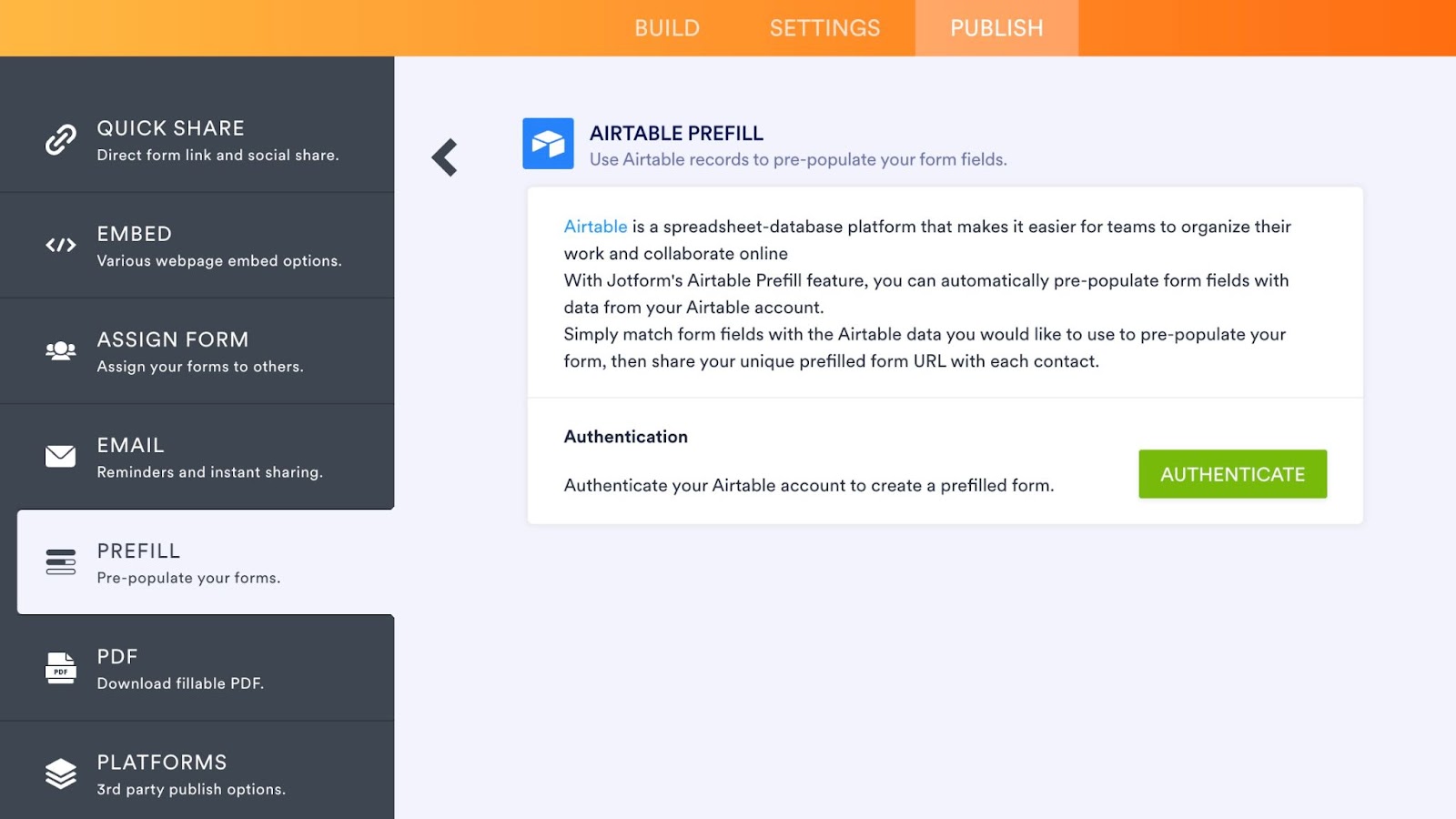The height and width of the screenshot is (819, 1456).
Task: Click 'Pre-populate your forms.' text
Action: (x=189, y=578)
